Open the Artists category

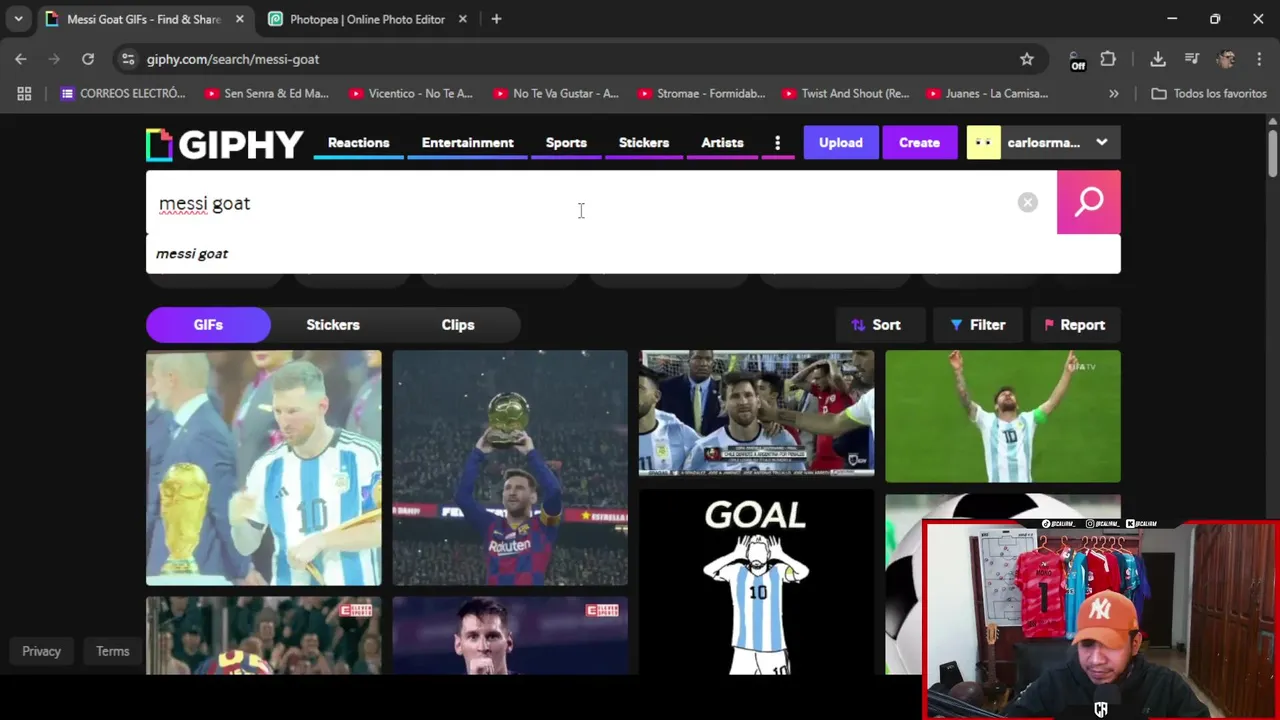[722, 143]
